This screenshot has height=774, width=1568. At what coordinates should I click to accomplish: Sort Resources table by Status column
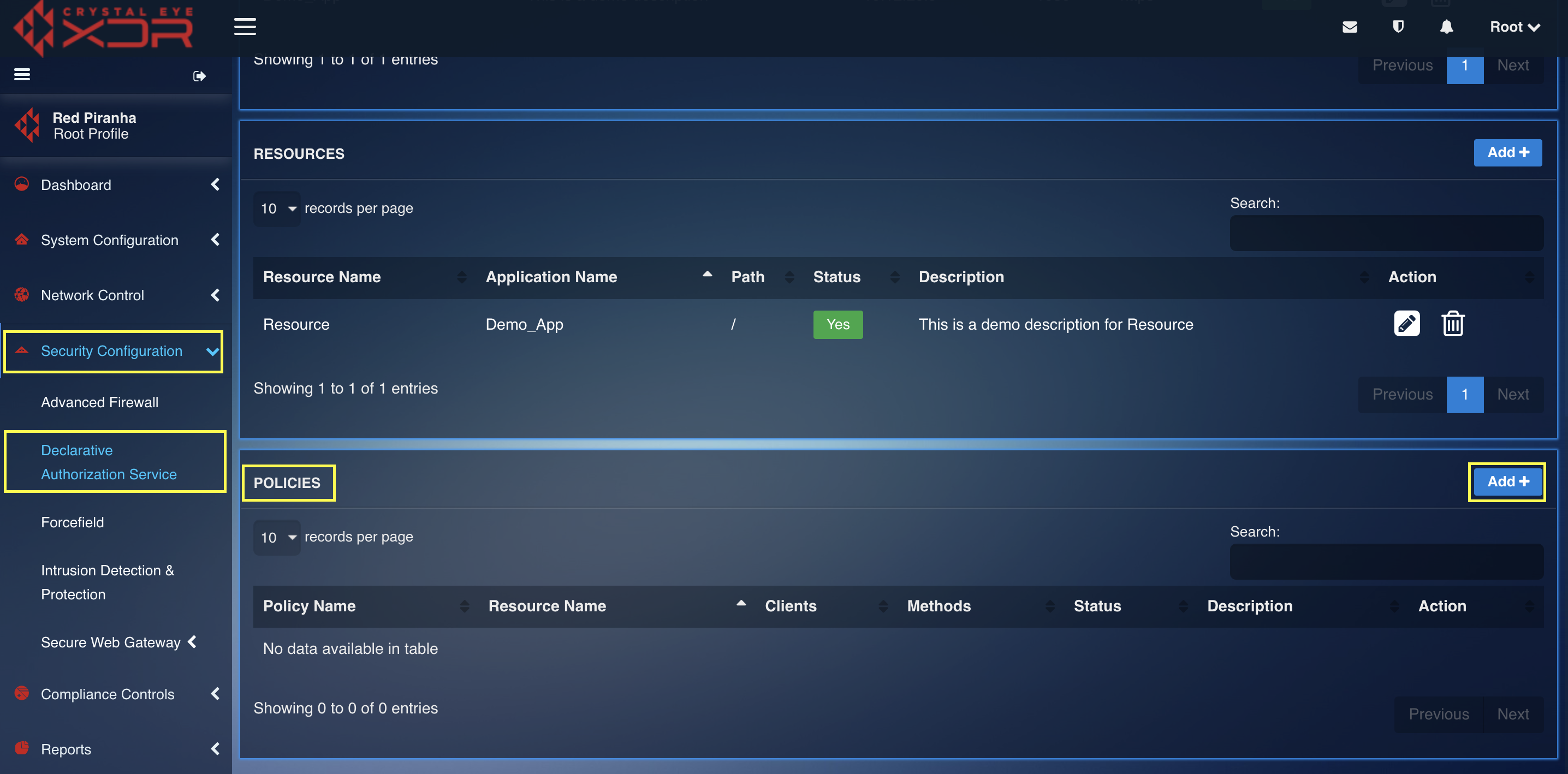857,277
